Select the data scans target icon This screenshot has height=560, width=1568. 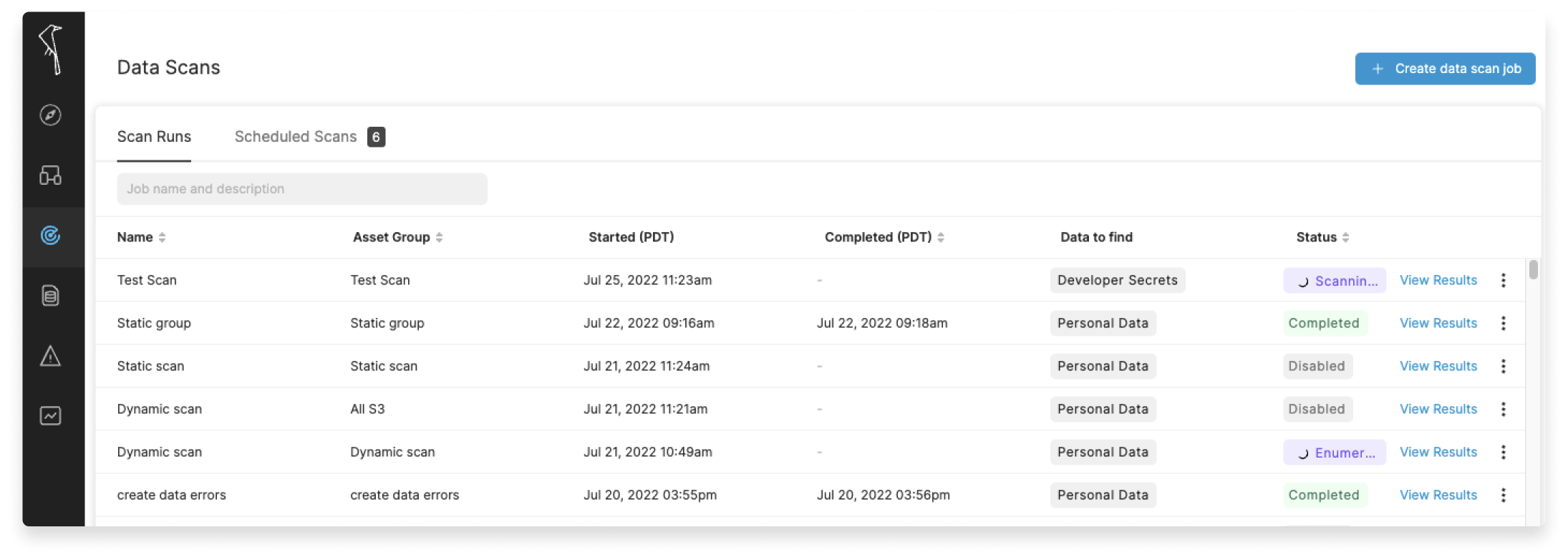pyautogui.click(x=50, y=236)
